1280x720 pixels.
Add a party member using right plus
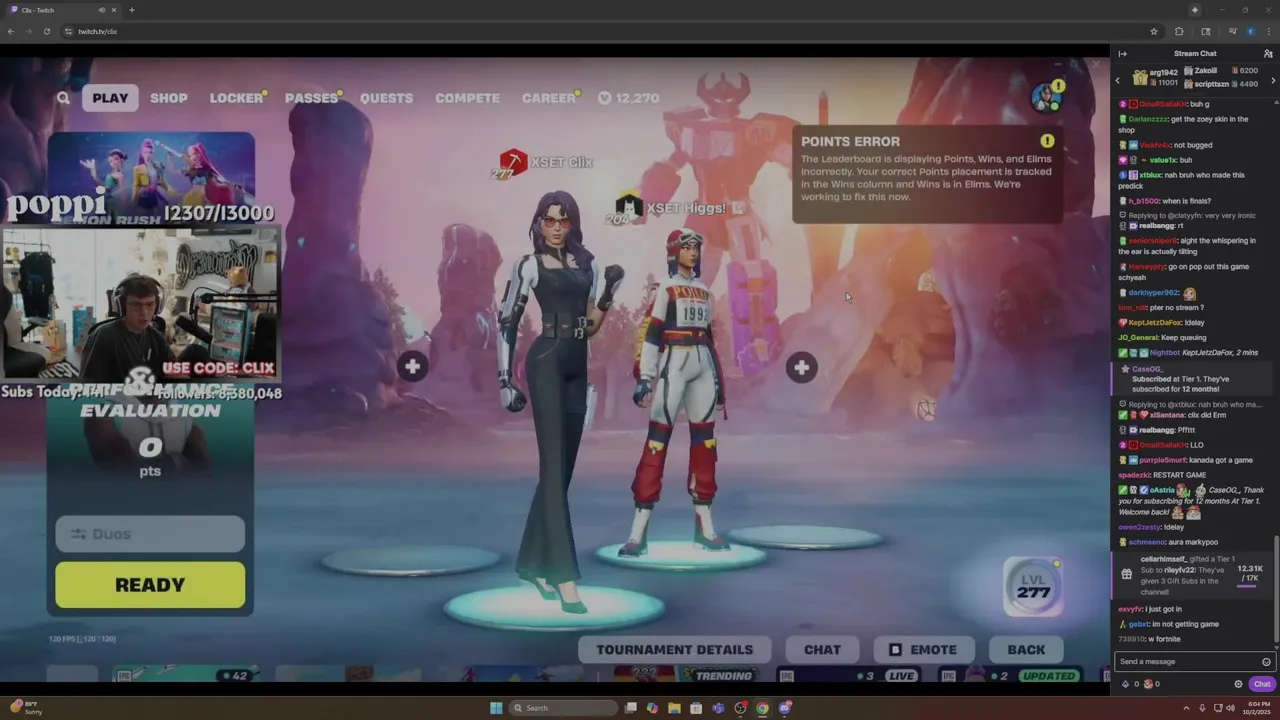tap(801, 367)
